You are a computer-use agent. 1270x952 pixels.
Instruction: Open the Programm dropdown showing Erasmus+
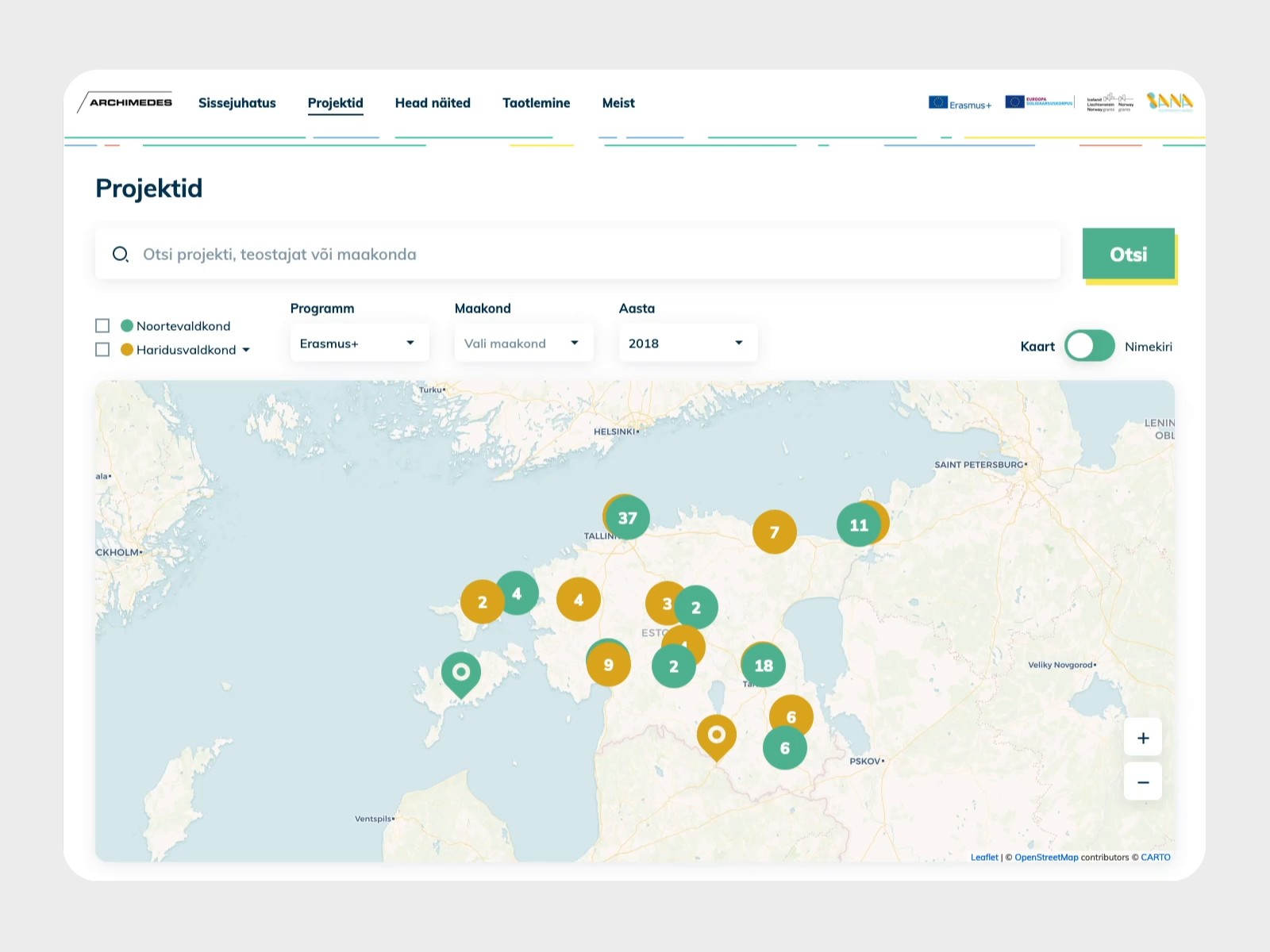pyautogui.click(x=359, y=344)
